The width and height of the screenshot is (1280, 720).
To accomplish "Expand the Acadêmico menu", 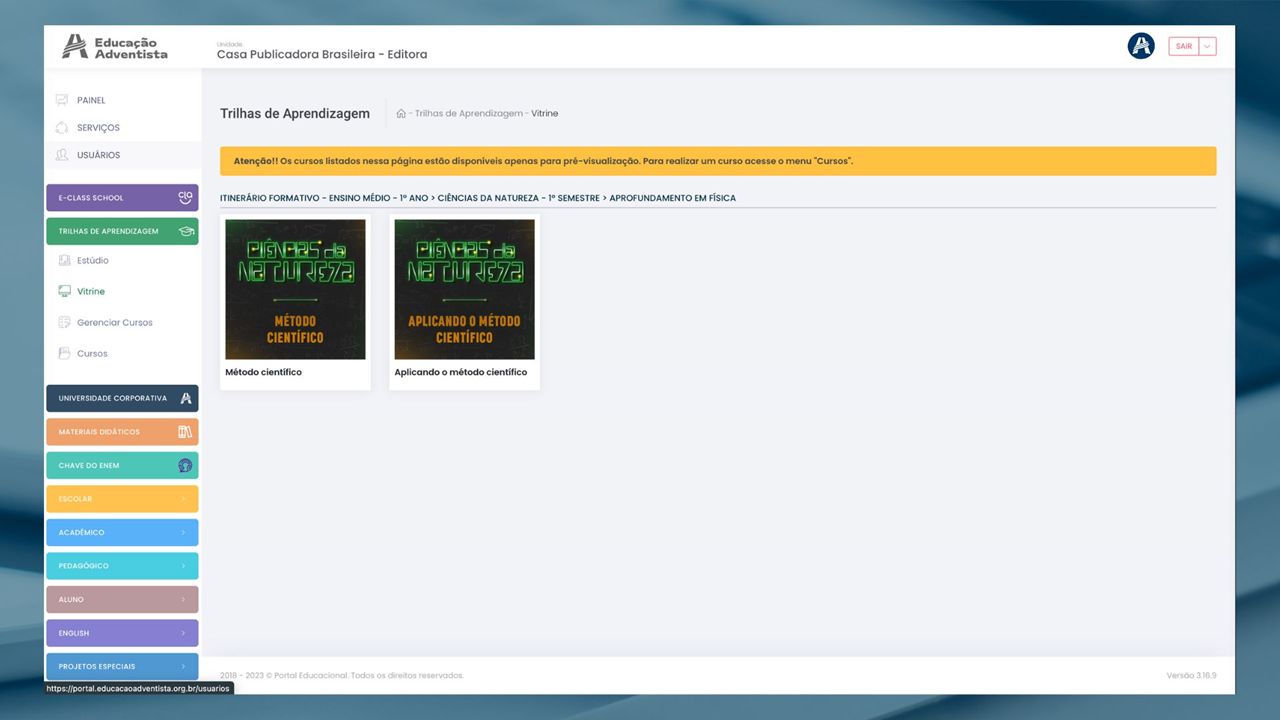I will click(122, 532).
